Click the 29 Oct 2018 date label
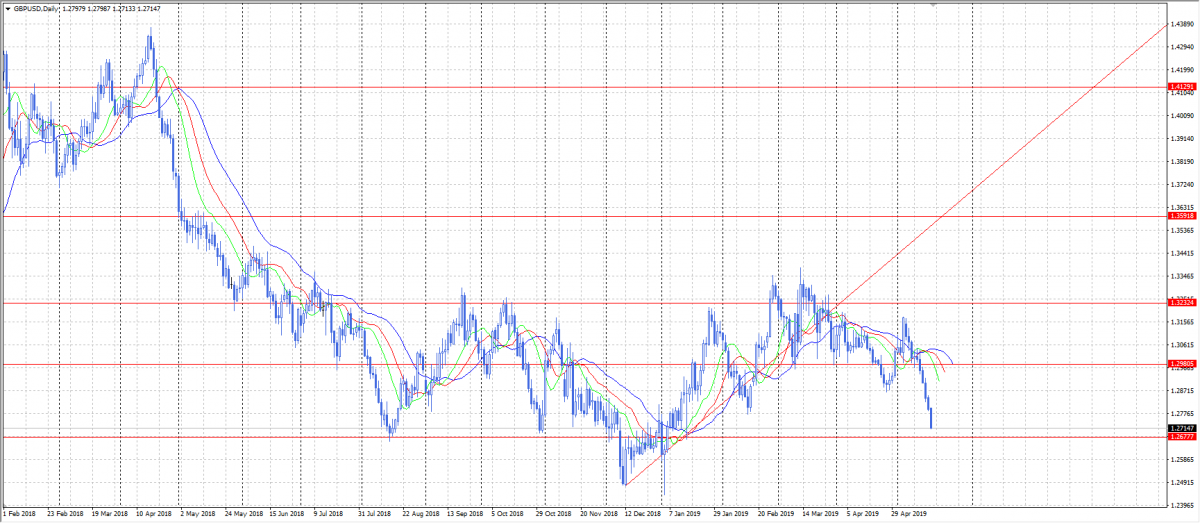The width and height of the screenshot is (1200, 523). [x=553, y=515]
